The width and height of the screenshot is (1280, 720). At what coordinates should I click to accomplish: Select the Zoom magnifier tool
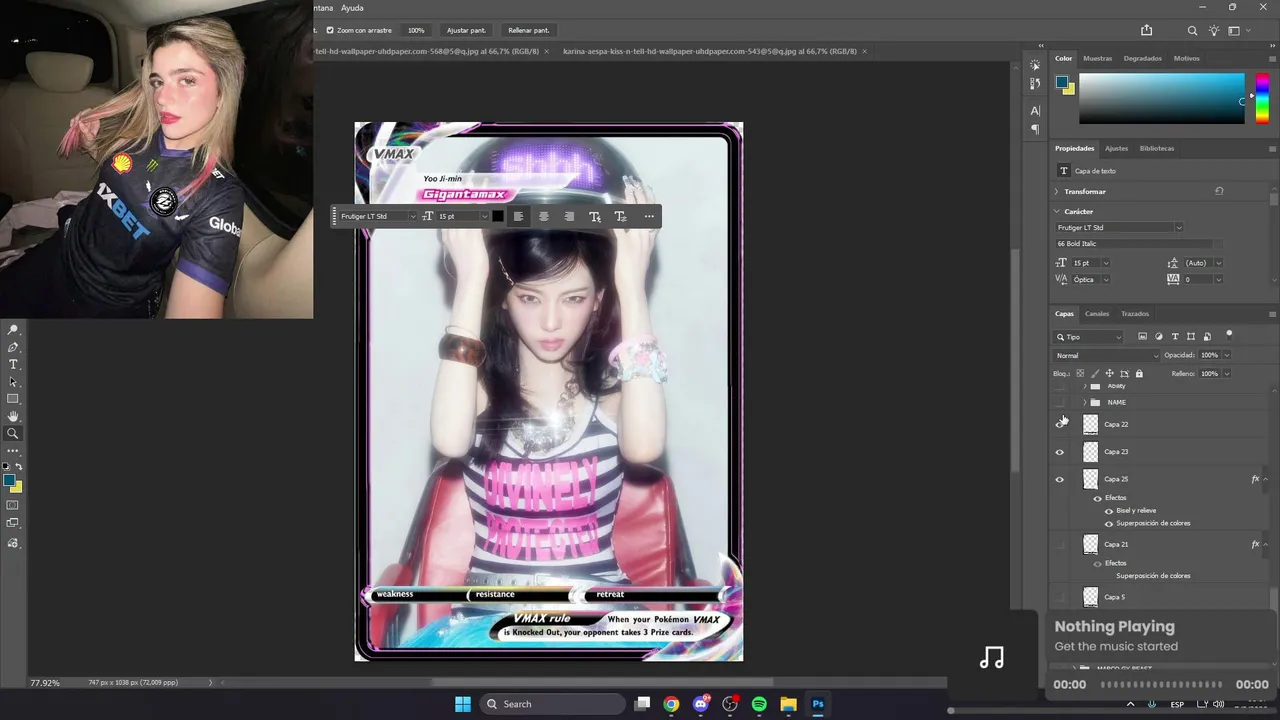13,433
